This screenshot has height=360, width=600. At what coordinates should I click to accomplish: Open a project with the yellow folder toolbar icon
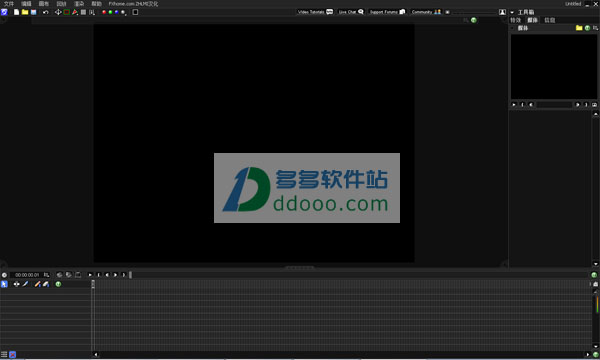pyautogui.click(x=25, y=12)
